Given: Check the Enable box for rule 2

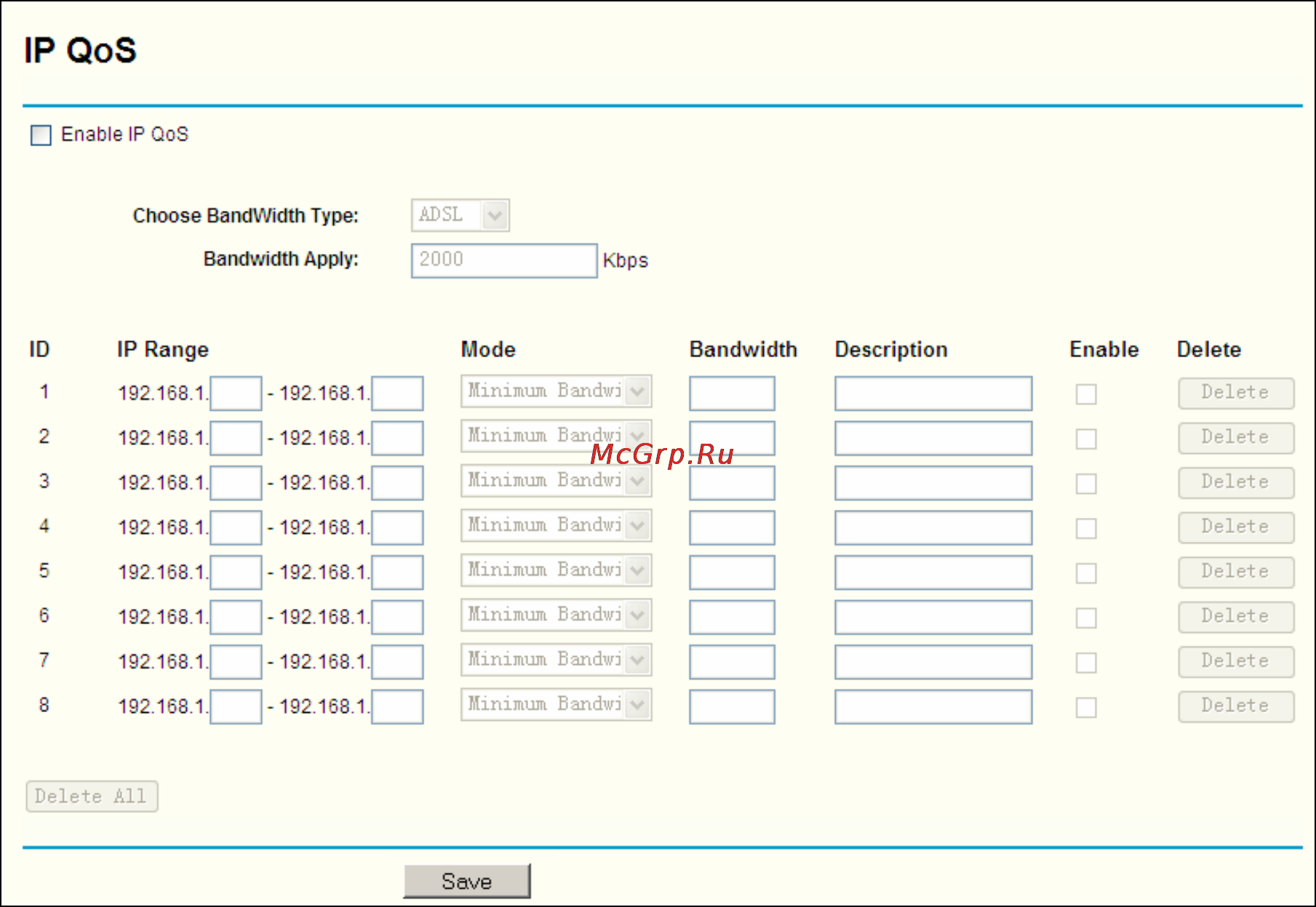Looking at the screenshot, I should point(1086,439).
